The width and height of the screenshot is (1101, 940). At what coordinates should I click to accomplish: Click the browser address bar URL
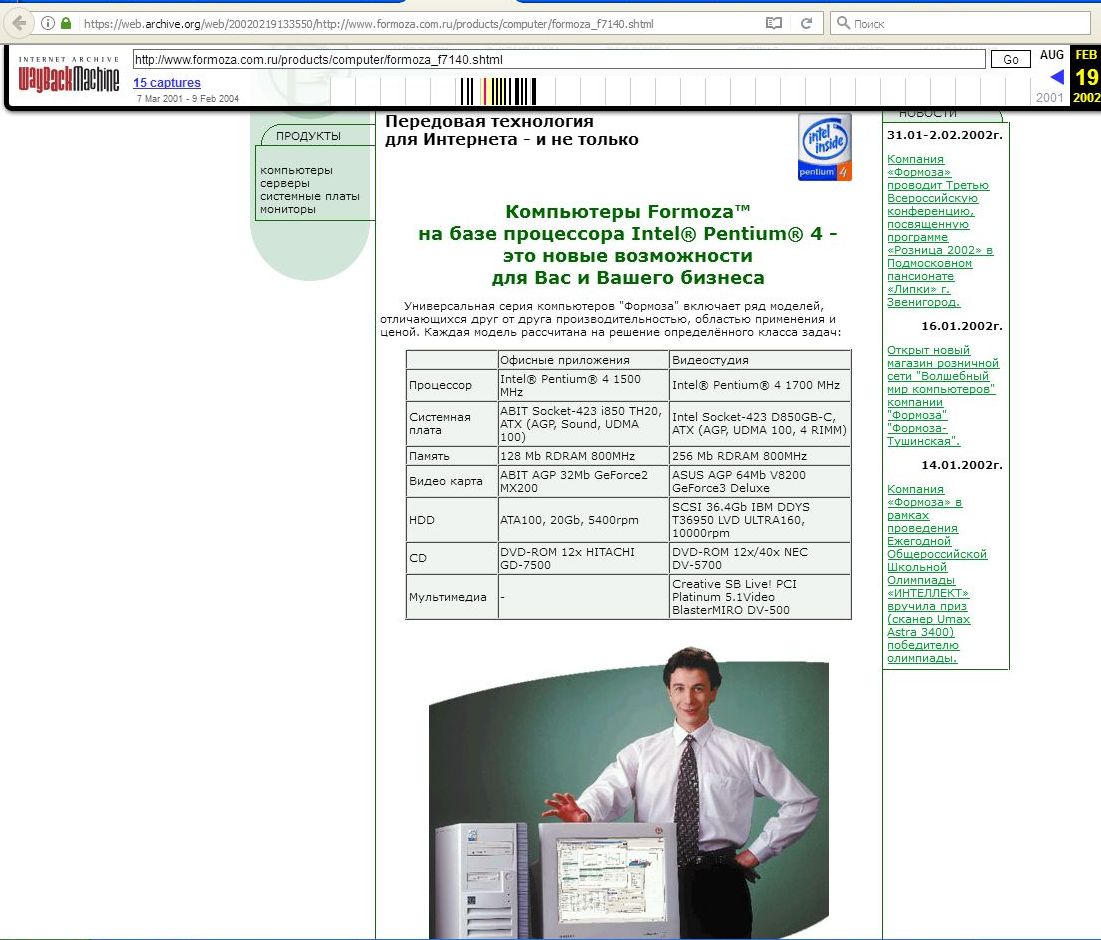369,24
